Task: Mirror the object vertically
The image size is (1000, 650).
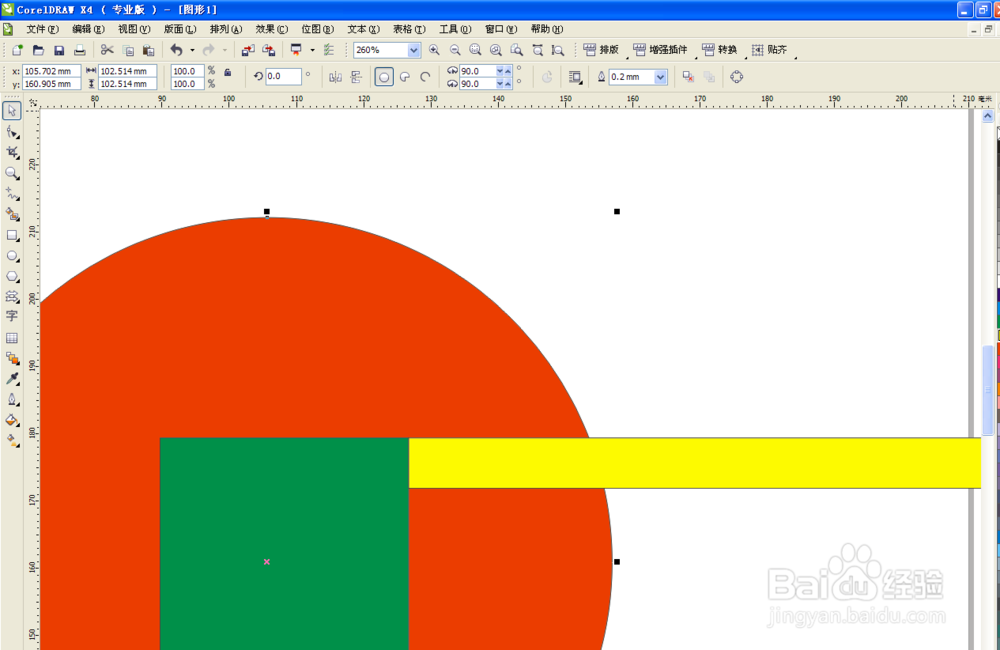Action: (356, 77)
